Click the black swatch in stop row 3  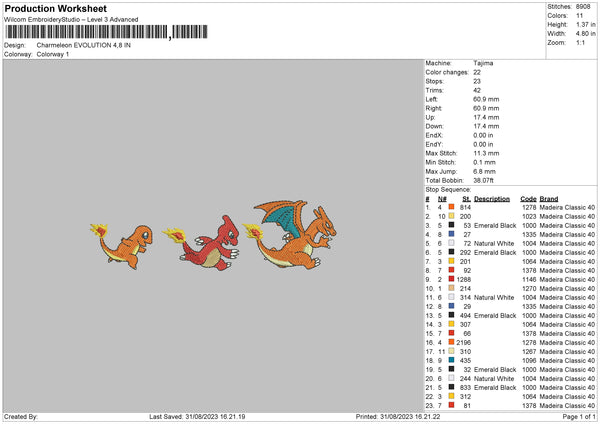(x=452, y=225)
